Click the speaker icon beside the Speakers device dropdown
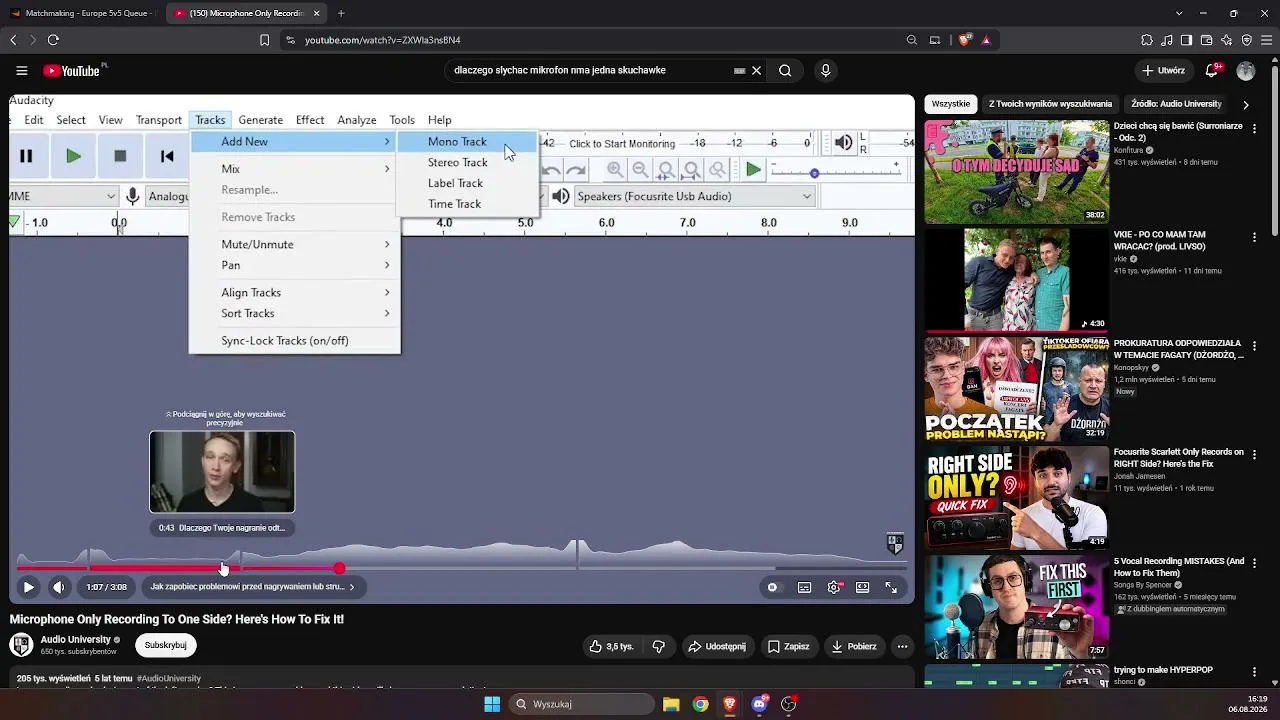1280x720 pixels. coord(561,196)
